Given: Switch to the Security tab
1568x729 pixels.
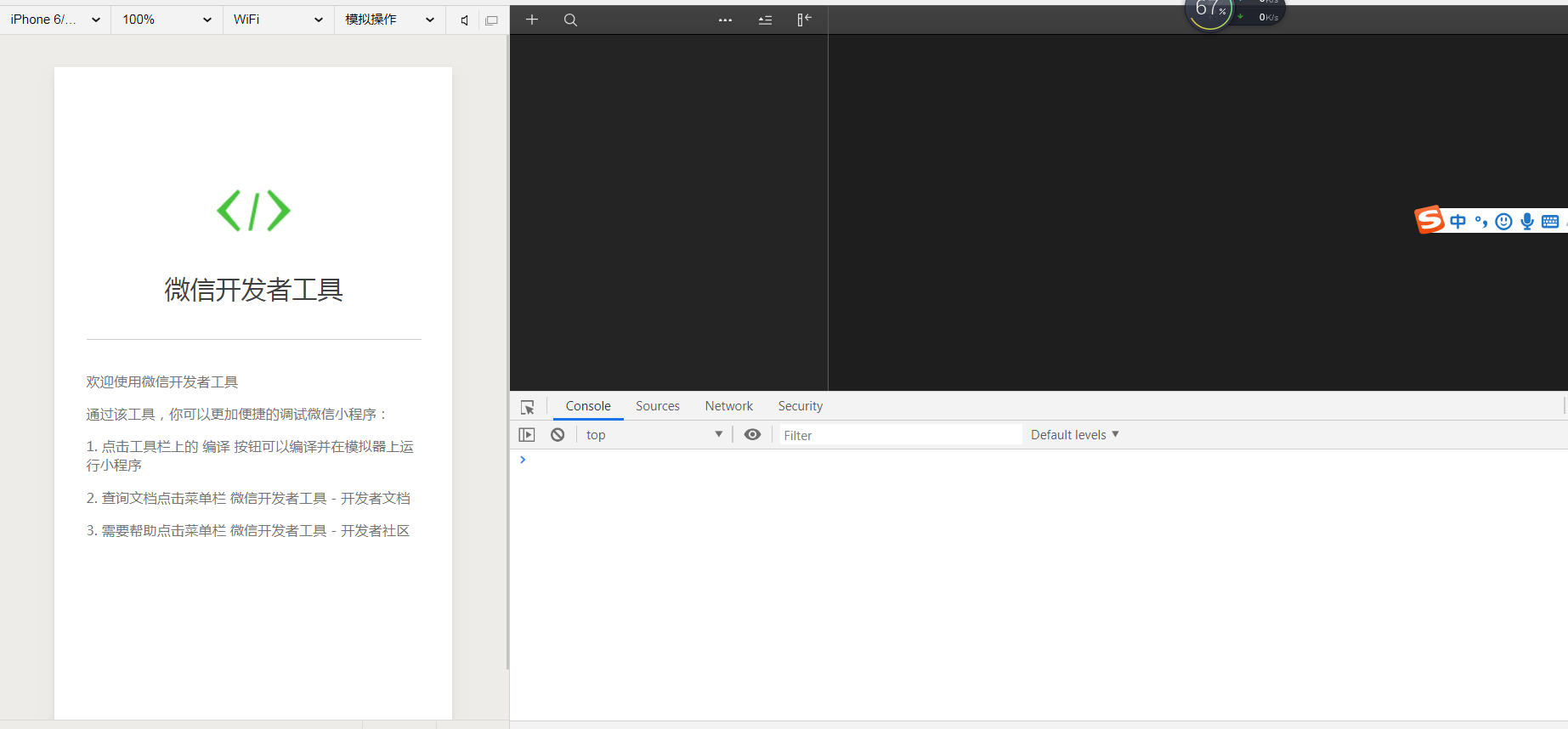Looking at the screenshot, I should (x=801, y=406).
